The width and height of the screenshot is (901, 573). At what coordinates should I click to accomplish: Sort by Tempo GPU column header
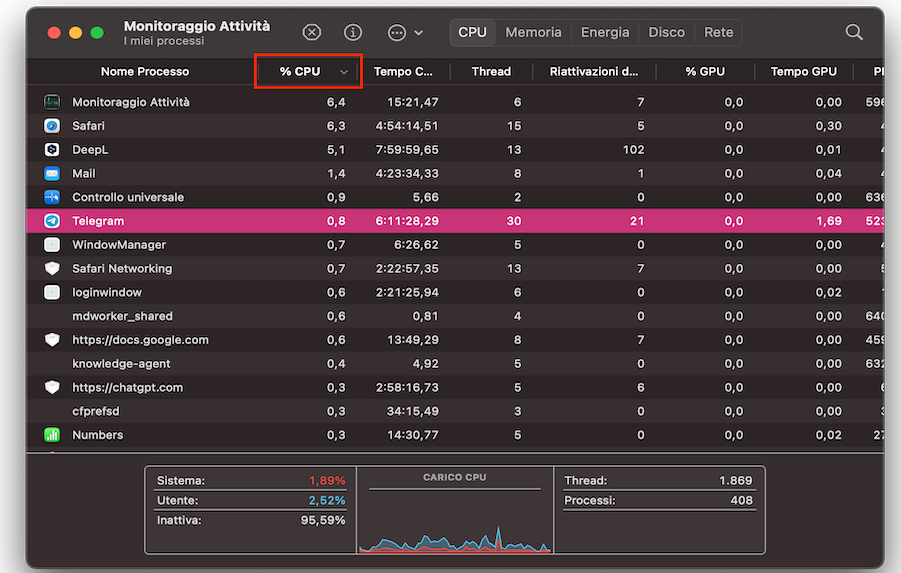(803, 72)
